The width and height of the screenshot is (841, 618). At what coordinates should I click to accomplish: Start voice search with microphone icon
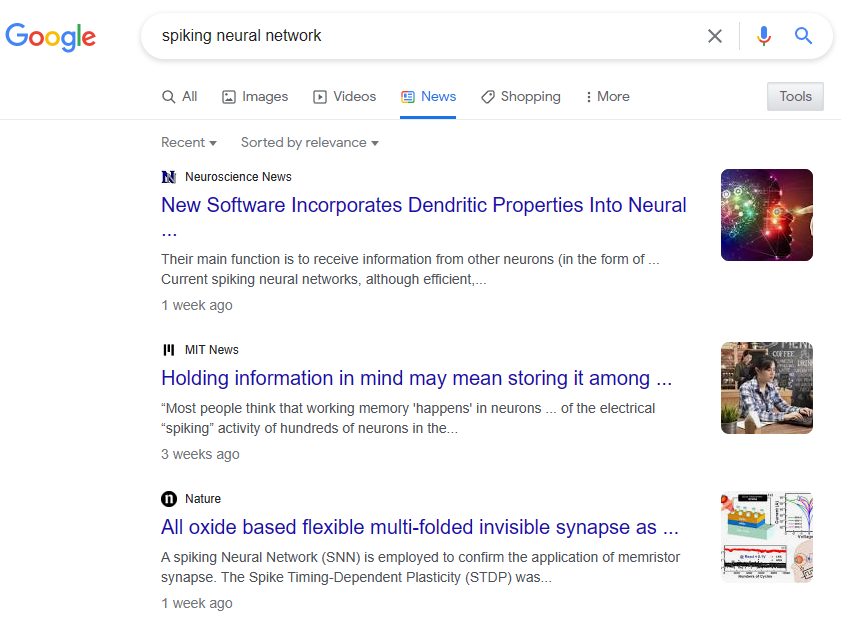(764, 36)
